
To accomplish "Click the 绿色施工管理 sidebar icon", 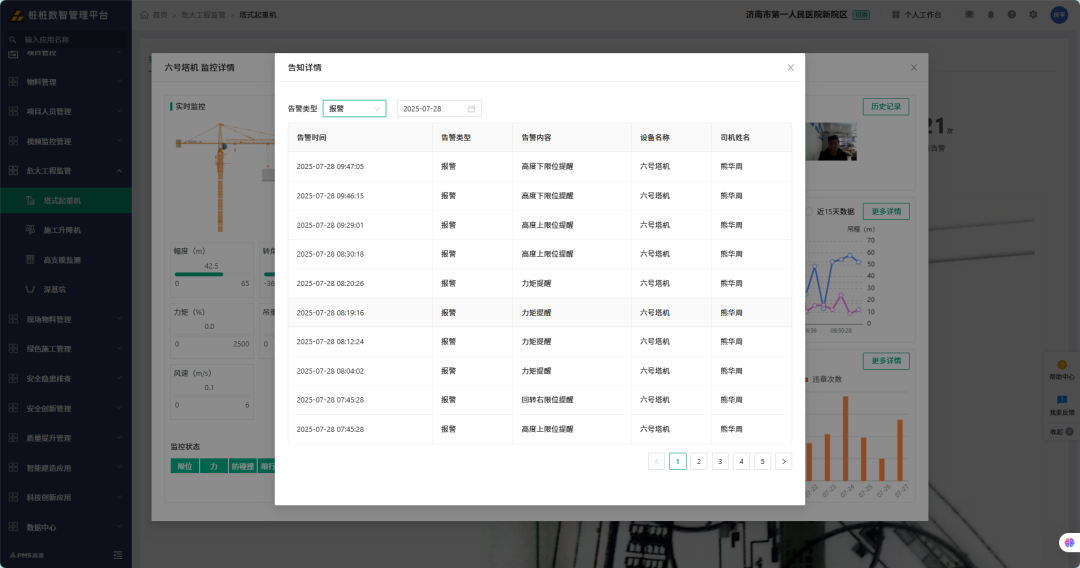I will (13, 349).
